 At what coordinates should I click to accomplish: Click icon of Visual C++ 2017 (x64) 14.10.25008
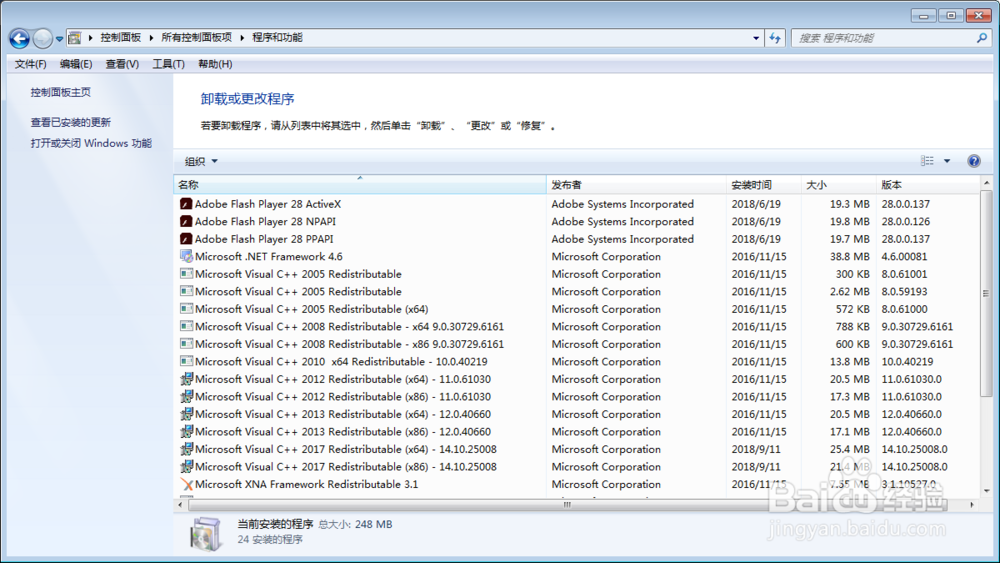(186, 449)
